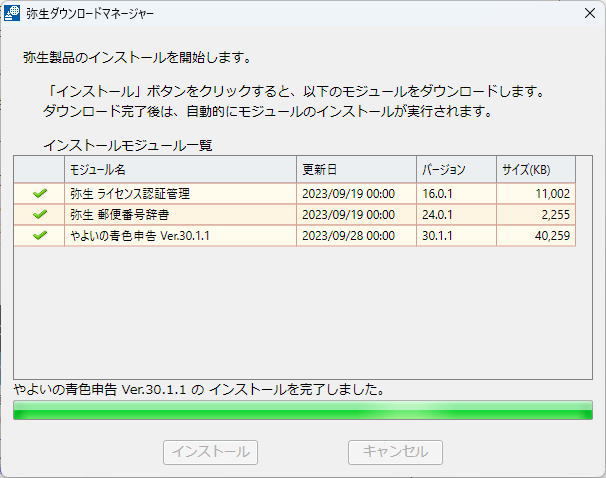The height and width of the screenshot is (478, 606).
Task: Click the キャンセル button
Action: click(395, 452)
